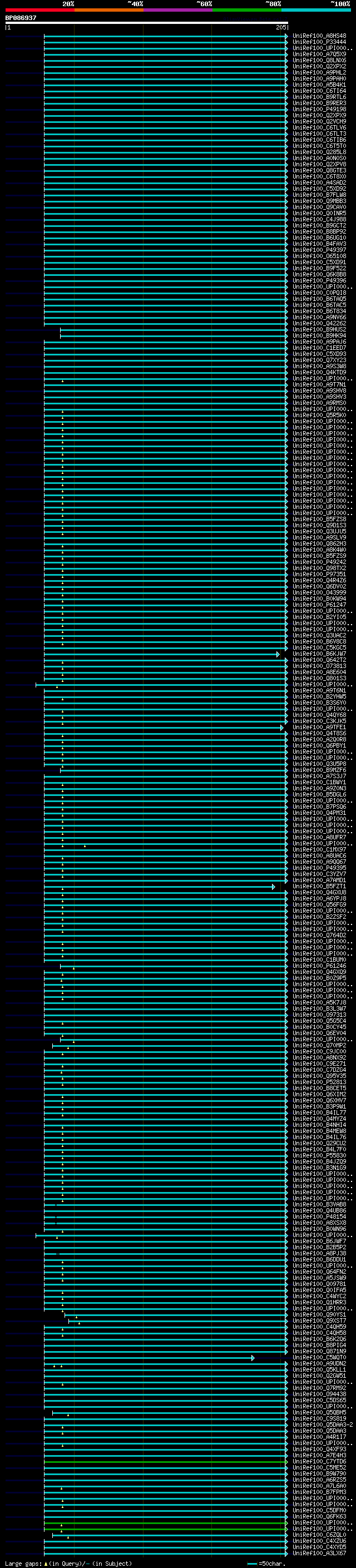Click the cyan ~100% identity color bar
The image size is (356, 1568).
(x=317, y=10)
